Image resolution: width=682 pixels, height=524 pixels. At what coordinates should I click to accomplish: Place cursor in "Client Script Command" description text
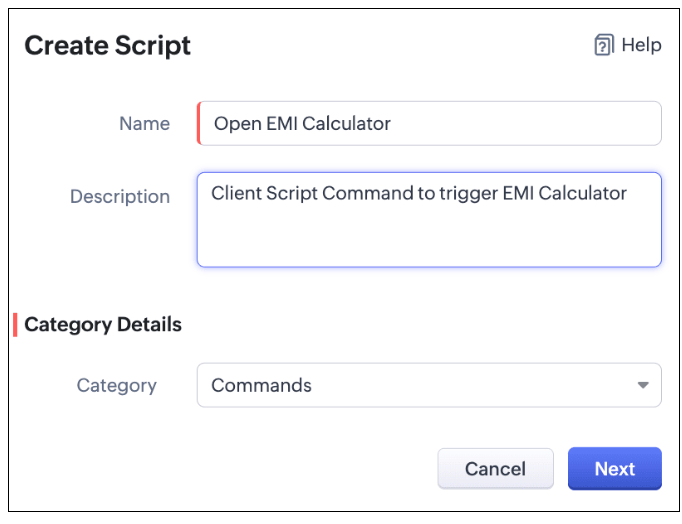(x=322, y=193)
